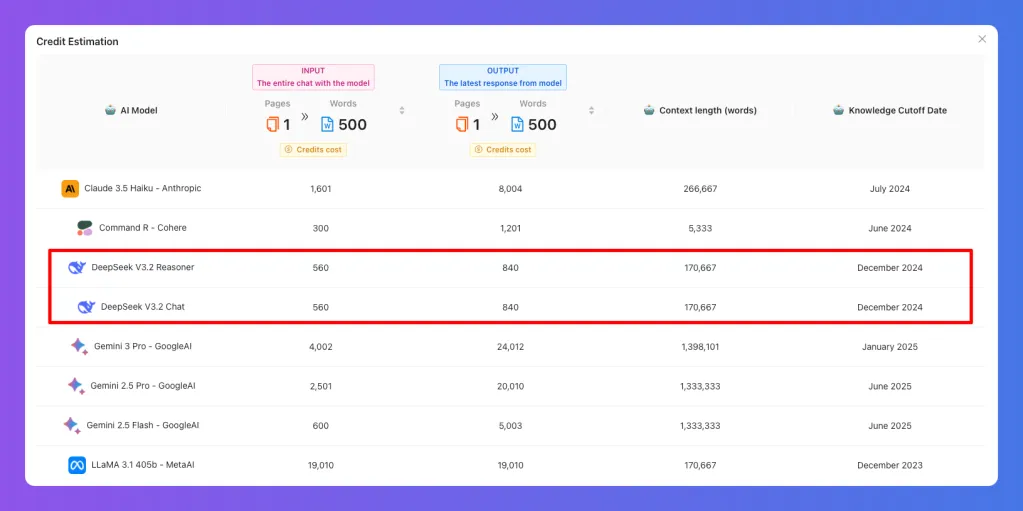Screen dimensions: 1023x511
Task: Click context length 266,667 cell
Action: (x=700, y=189)
